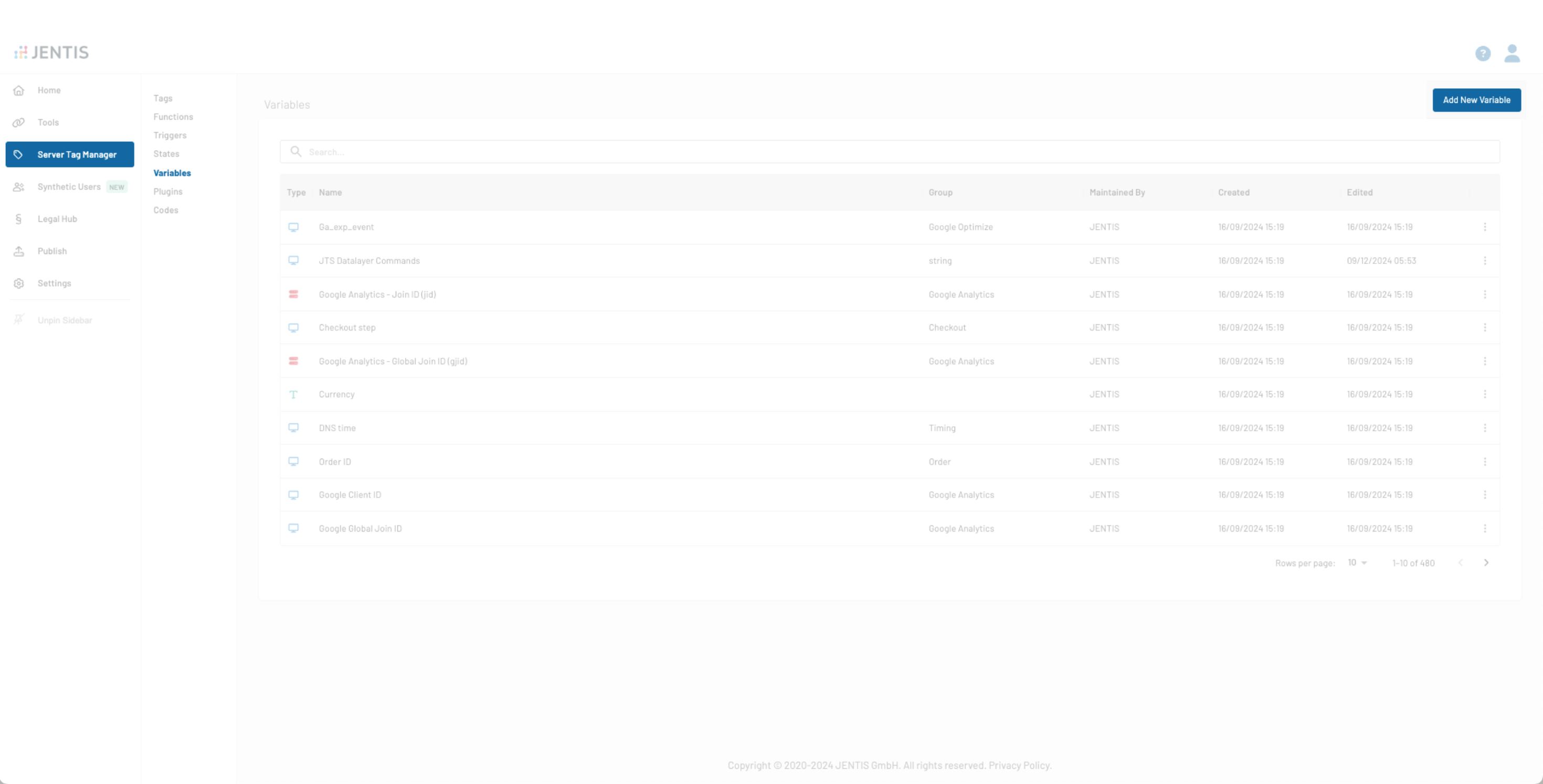The image size is (1543, 784).
Task: Click the type icon for Ga_exp_event
Action: click(293, 227)
